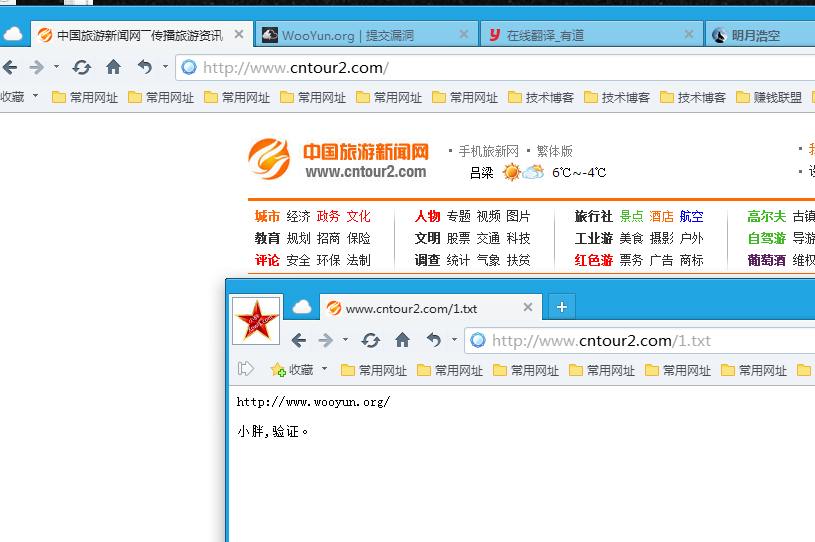Reload page in top browser window
The height and width of the screenshot is (542, 815).
pyautogui.click(x=82, y=67)
